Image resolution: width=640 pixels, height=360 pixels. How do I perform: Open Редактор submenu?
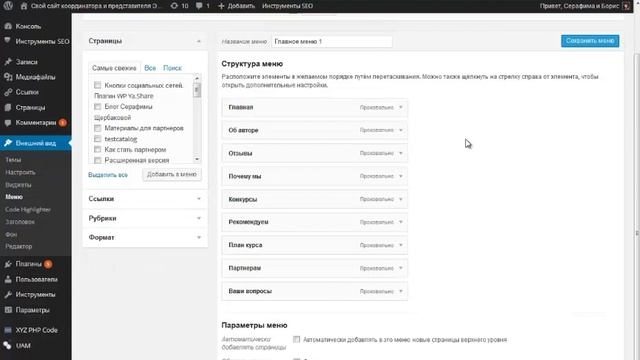pyautogui.click(x=19, y=246)
